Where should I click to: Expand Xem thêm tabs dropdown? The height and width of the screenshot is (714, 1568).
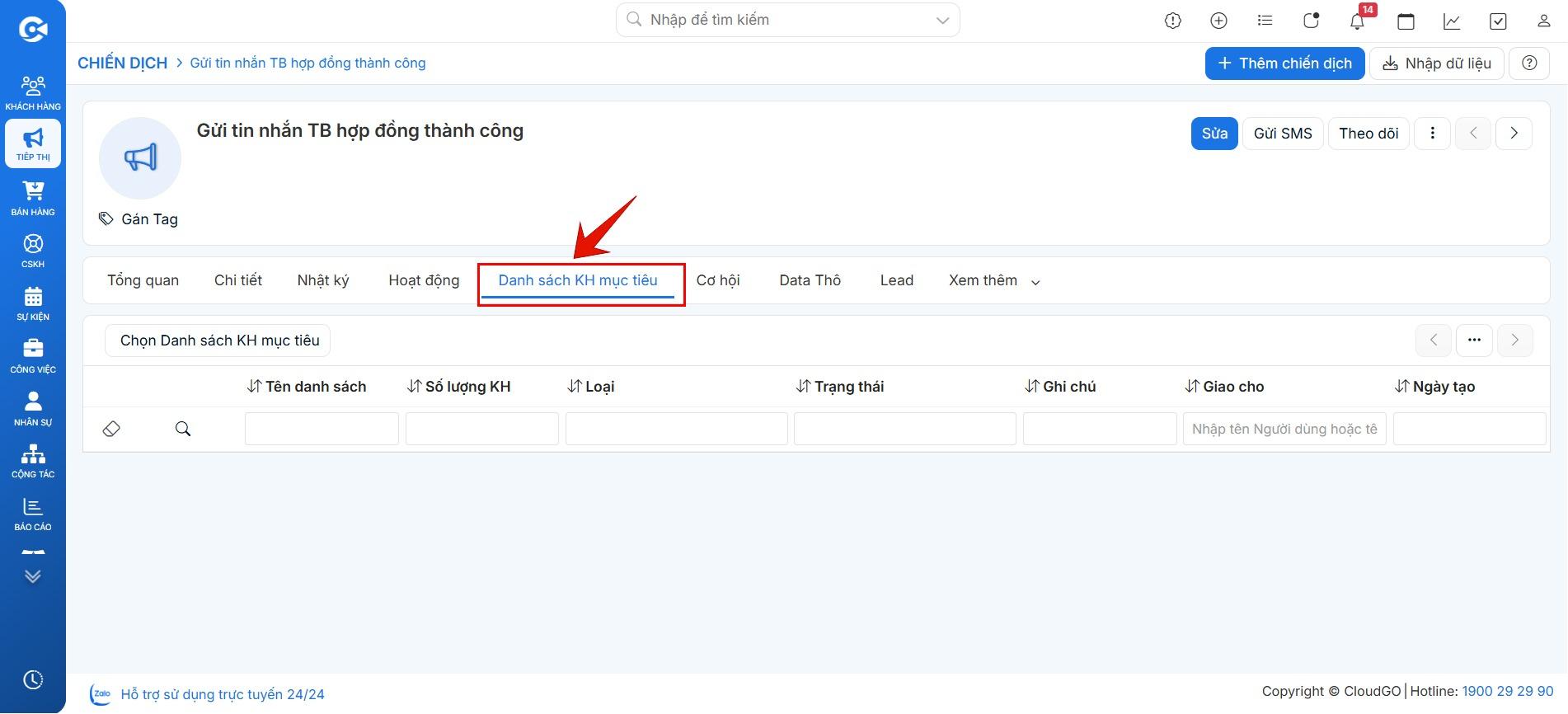point(994,280)
